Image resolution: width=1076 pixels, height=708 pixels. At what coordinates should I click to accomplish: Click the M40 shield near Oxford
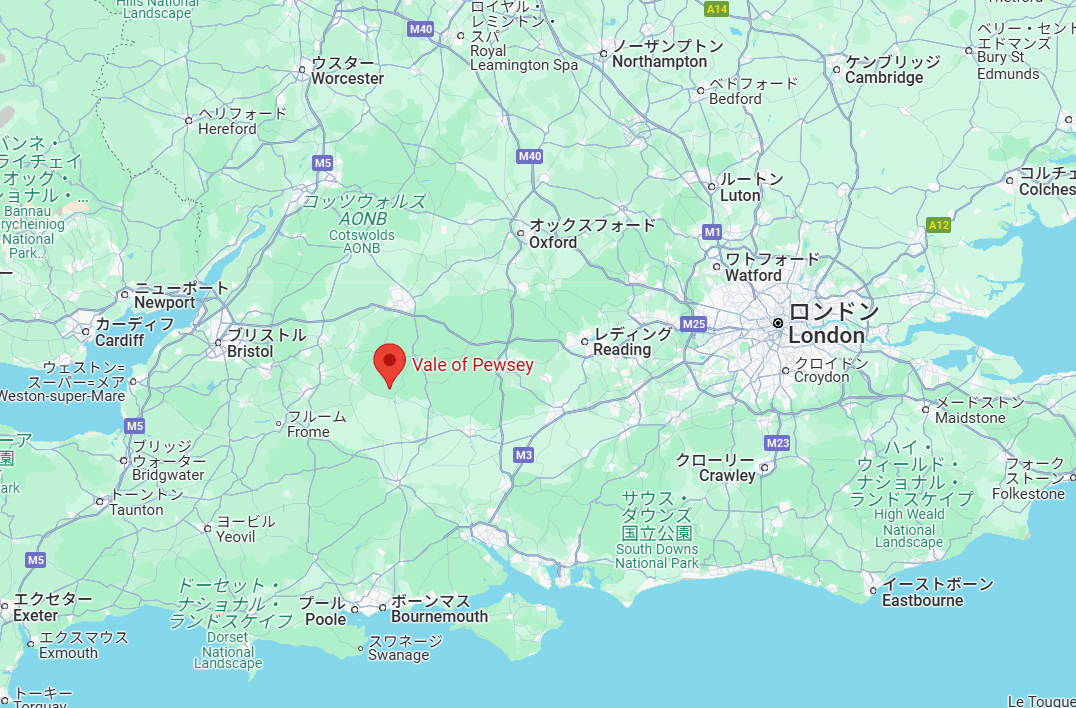click(530, 156)
